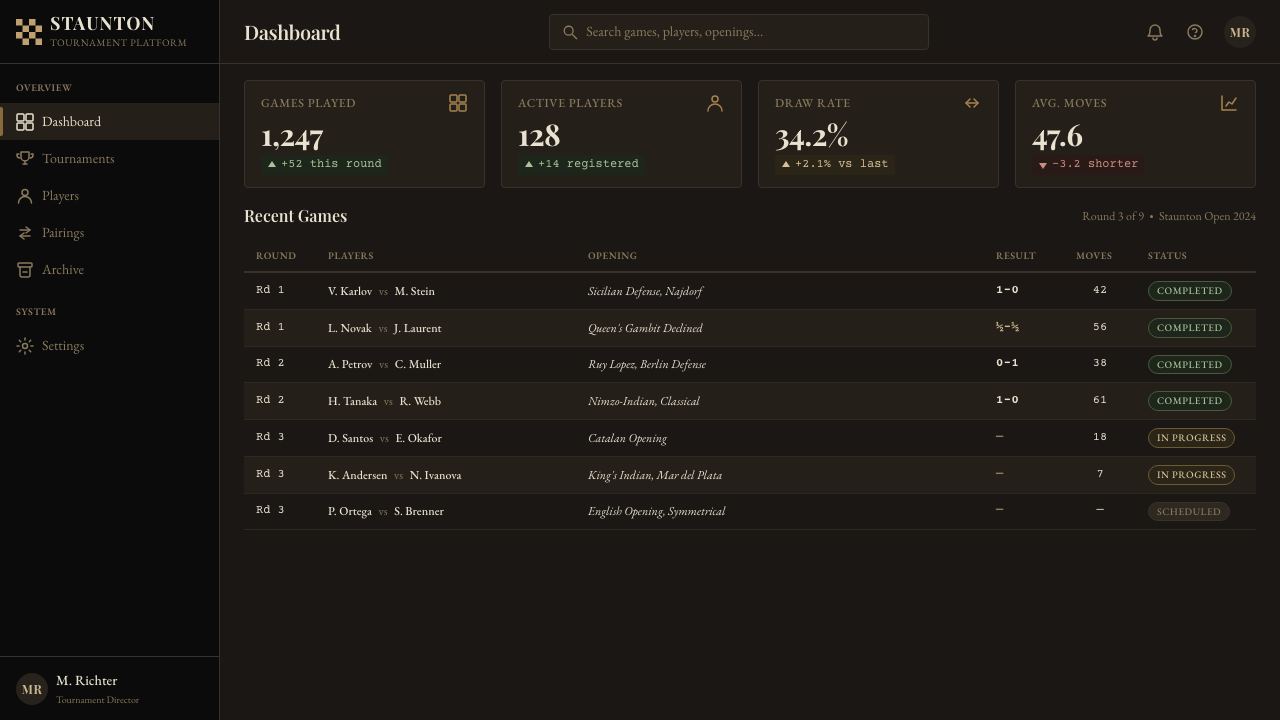Focus the search games, players, openings field
Viewport: 1280px width, 720px height.
[x=739, y=32]
